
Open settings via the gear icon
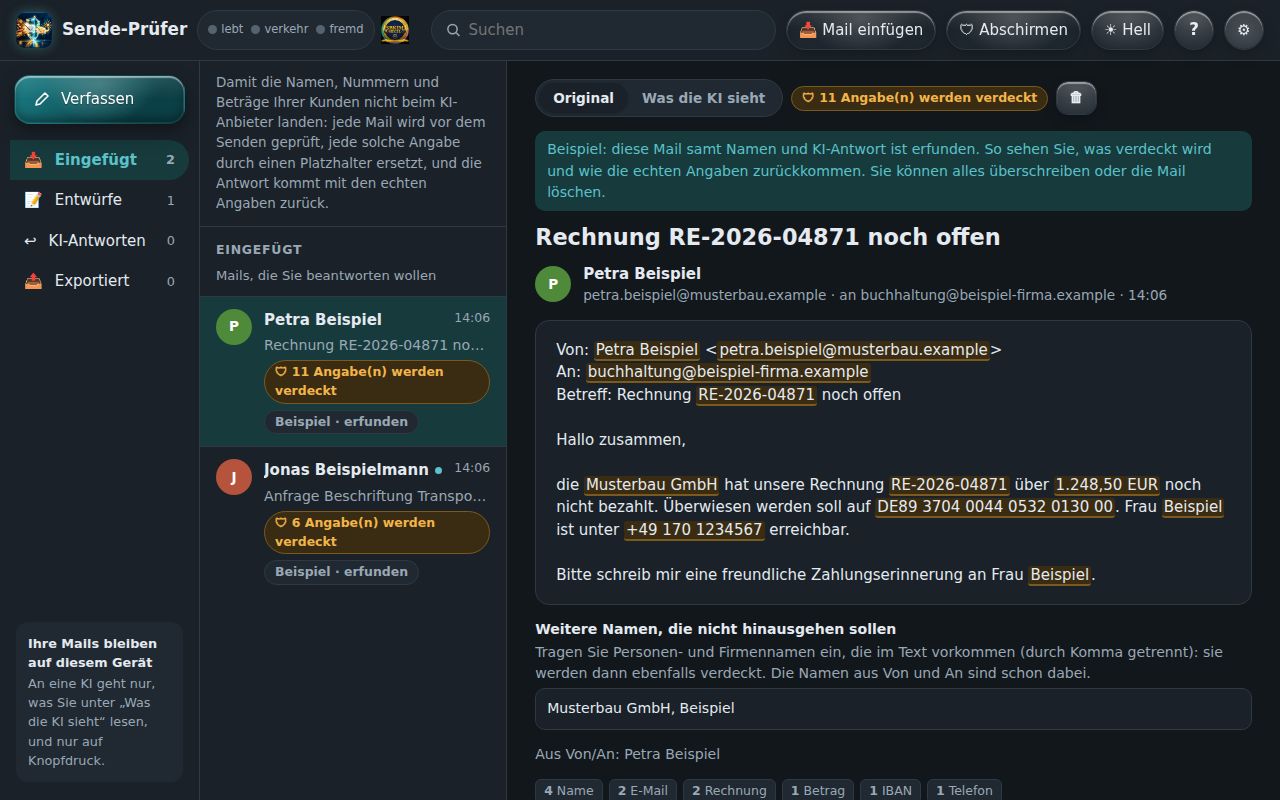coord(1244,30)
